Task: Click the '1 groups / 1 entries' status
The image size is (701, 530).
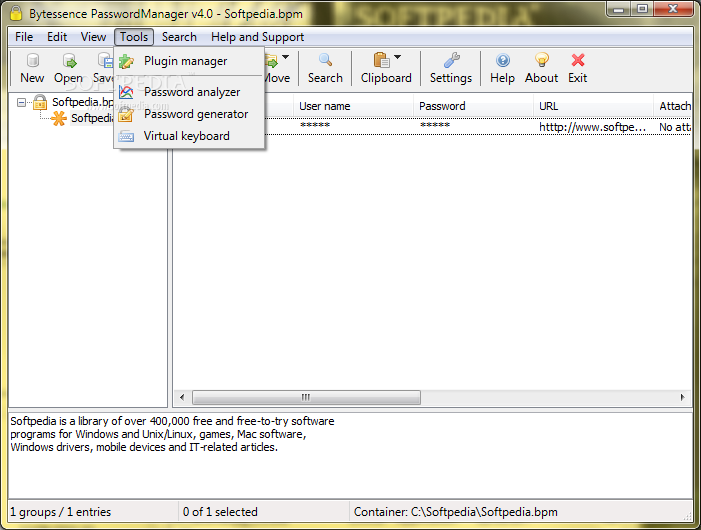Action: [x=60, y=512]
